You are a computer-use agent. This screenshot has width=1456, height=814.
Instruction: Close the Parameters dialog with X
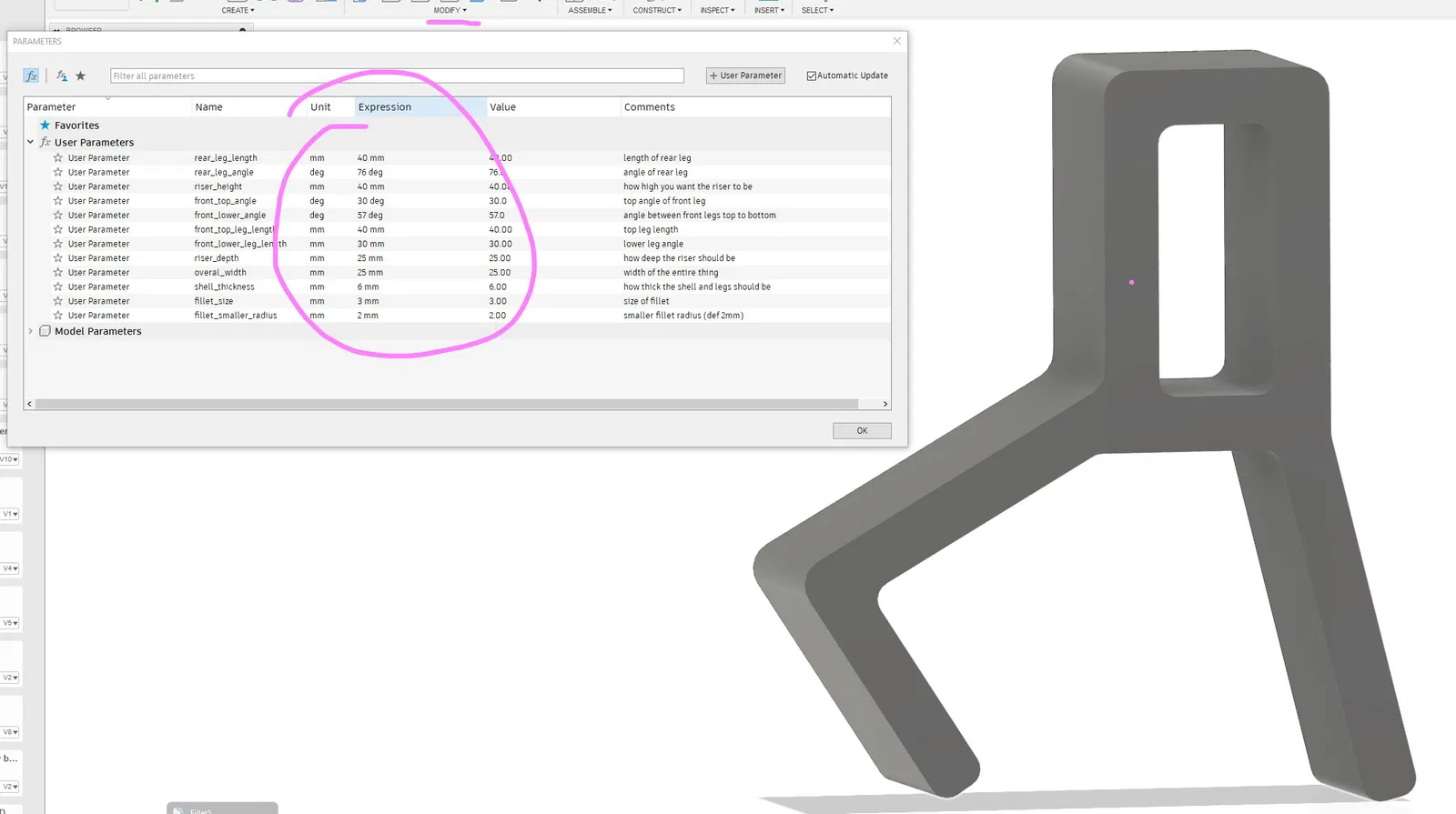pyautogui.click(x=897, y=41)
